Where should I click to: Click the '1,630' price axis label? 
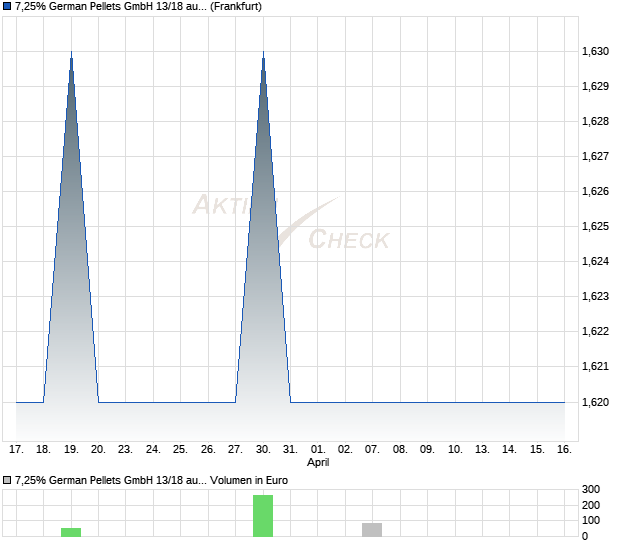(595, 51)
